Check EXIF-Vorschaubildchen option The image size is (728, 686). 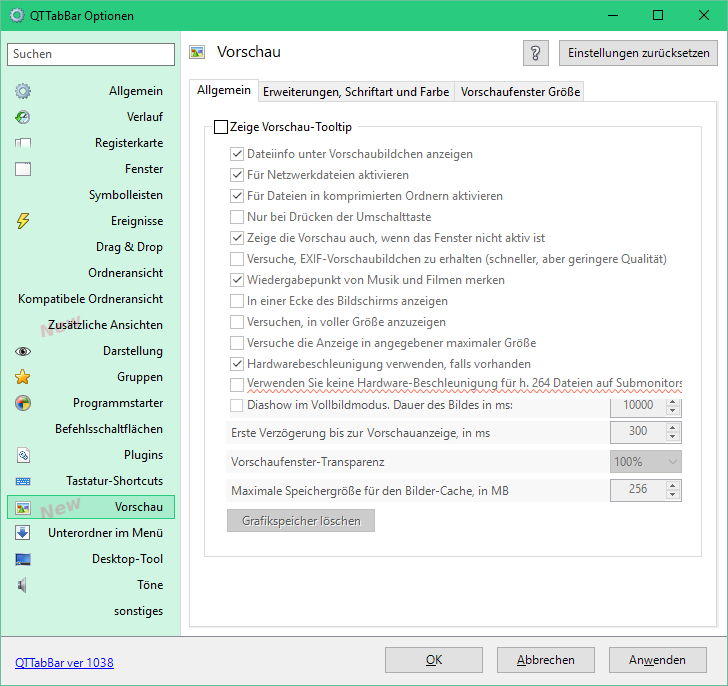pos(237,259)
